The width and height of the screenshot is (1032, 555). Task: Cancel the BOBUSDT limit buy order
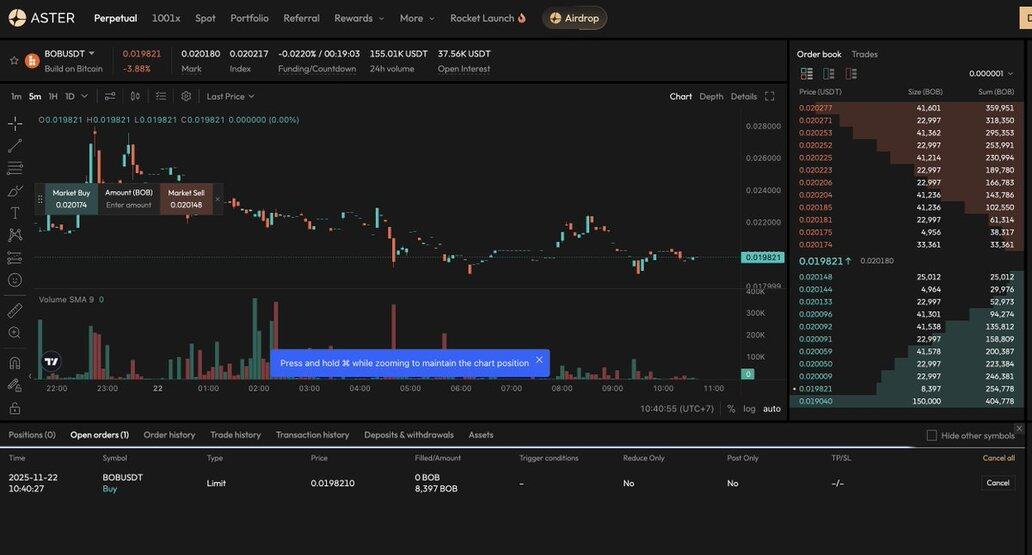(x=997, y=483)
